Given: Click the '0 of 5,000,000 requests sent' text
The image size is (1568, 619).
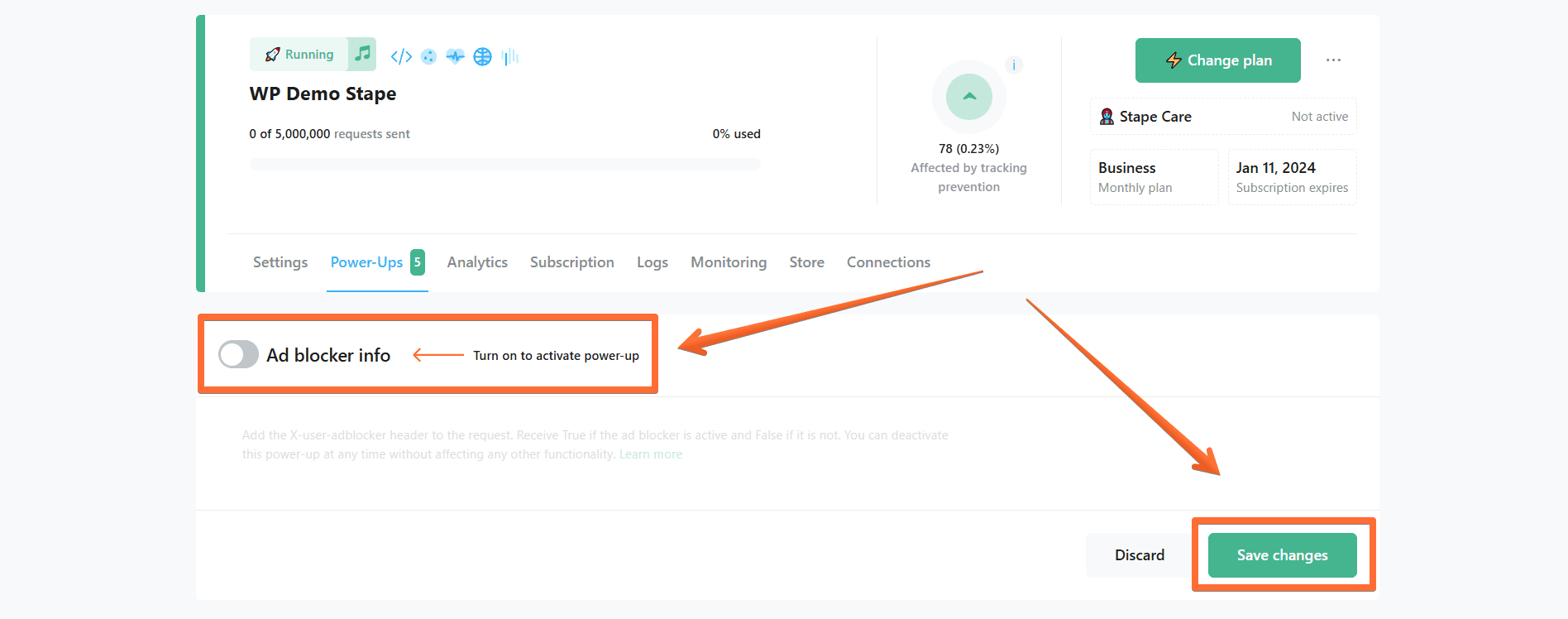Looking at the screenshot, I should point(329,134).
